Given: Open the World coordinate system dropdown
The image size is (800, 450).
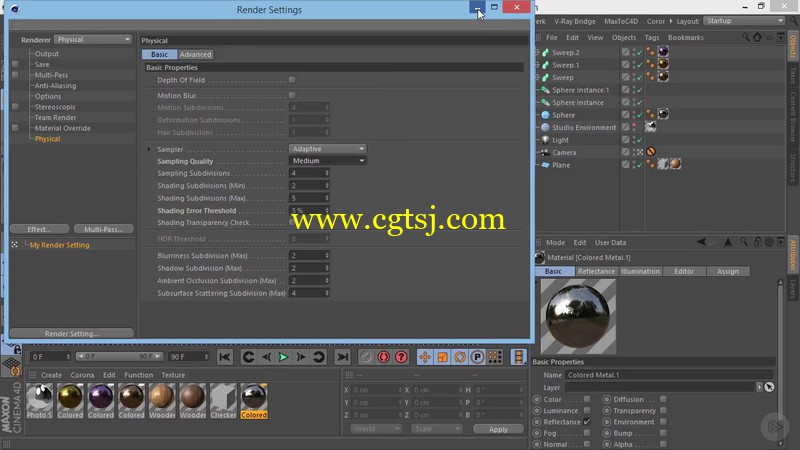Looking at the screenshot, I should point(376,429).
